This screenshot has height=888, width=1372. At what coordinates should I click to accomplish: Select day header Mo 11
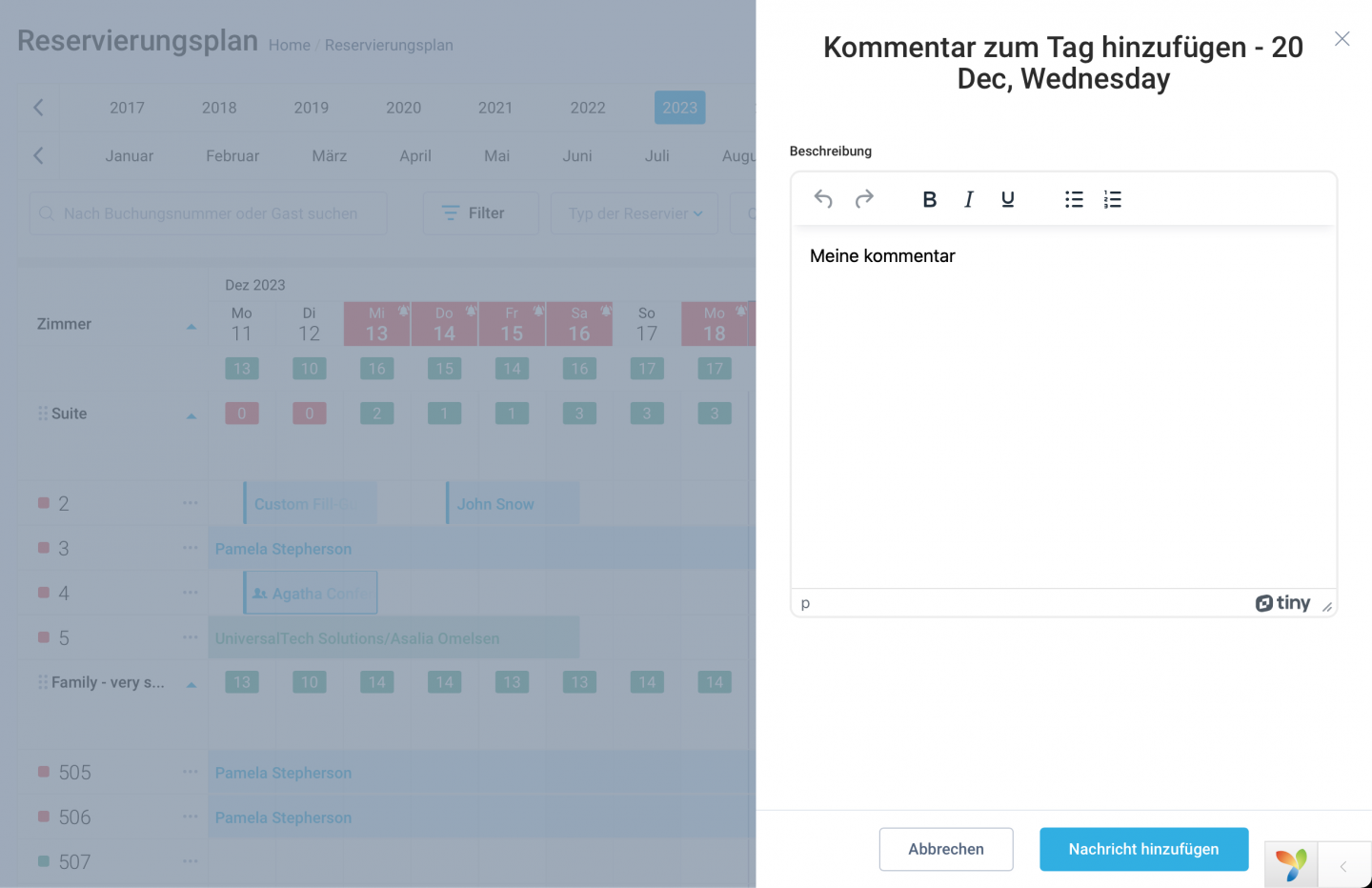pyautogui.click(x=242, y=324)
